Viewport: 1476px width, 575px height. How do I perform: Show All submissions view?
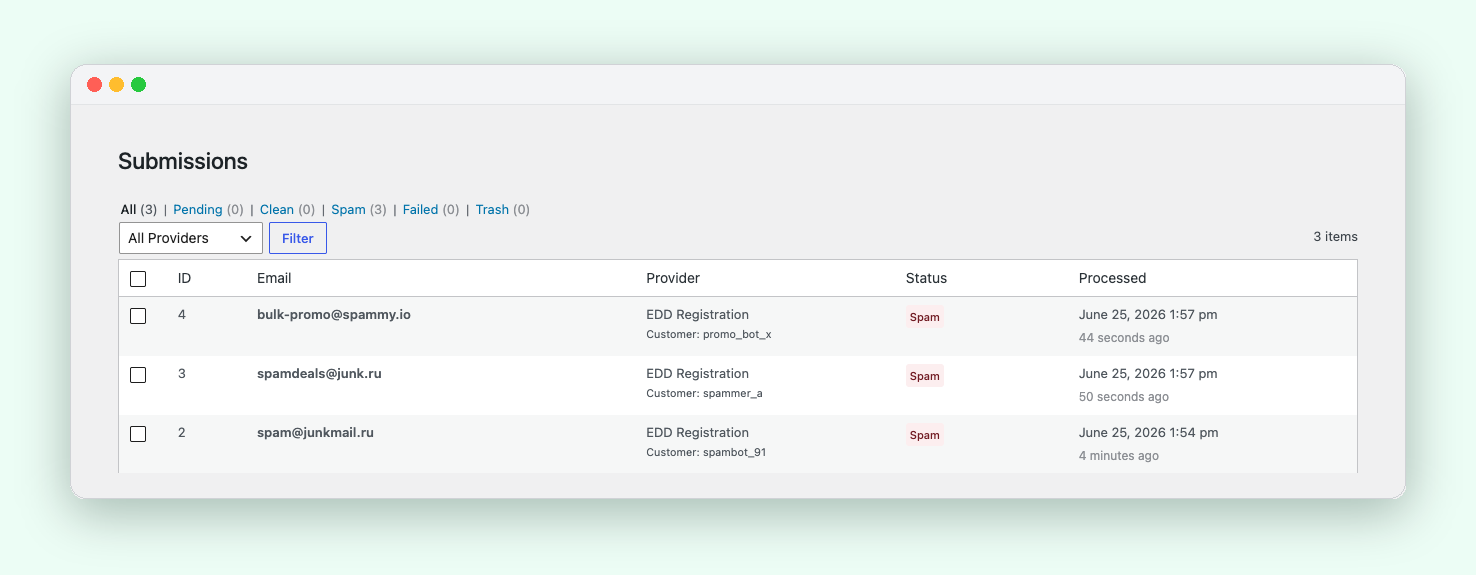click(128, 210)
